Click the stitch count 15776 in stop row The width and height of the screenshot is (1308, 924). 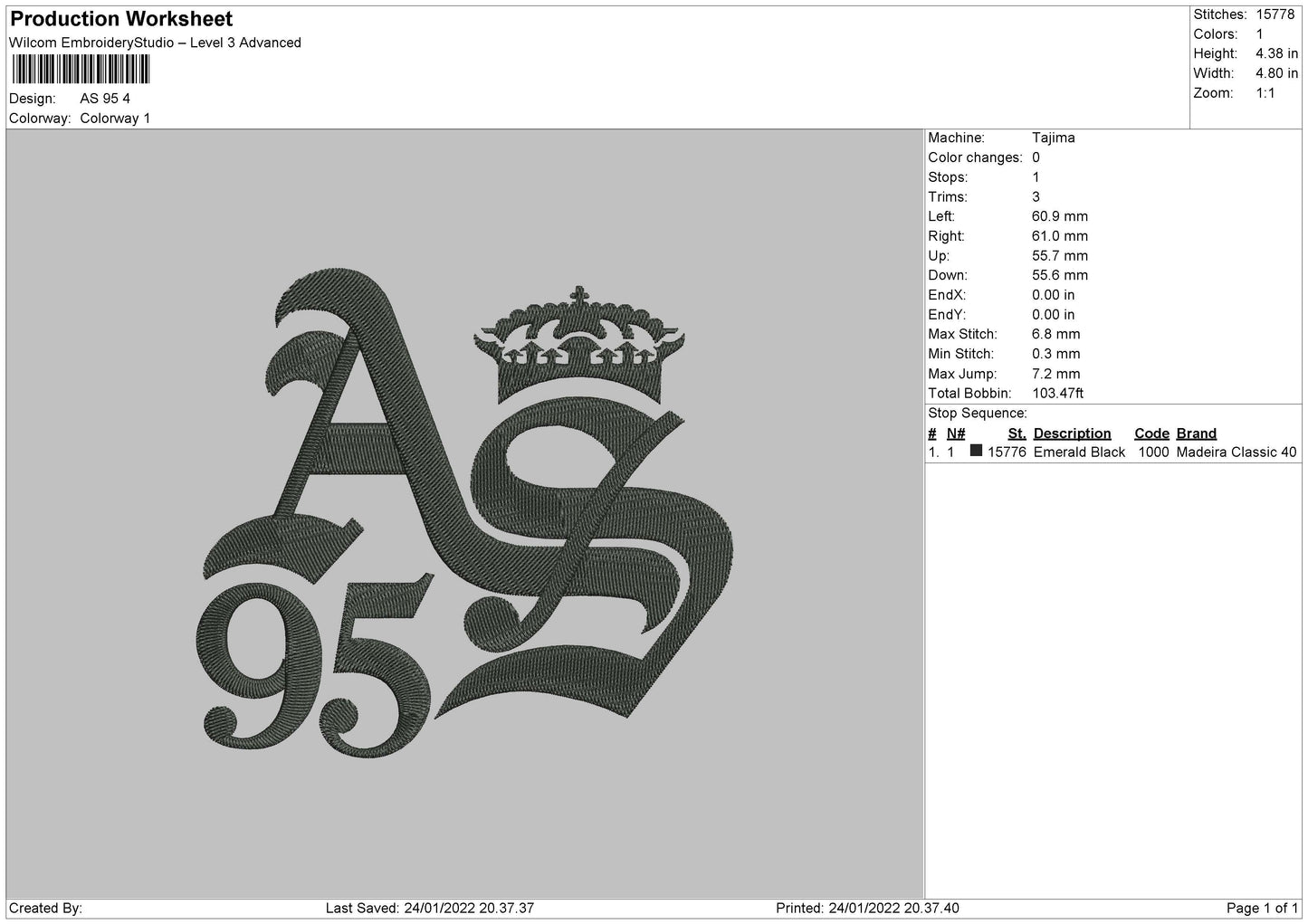pyautogui.click(x=1007, y=452)
